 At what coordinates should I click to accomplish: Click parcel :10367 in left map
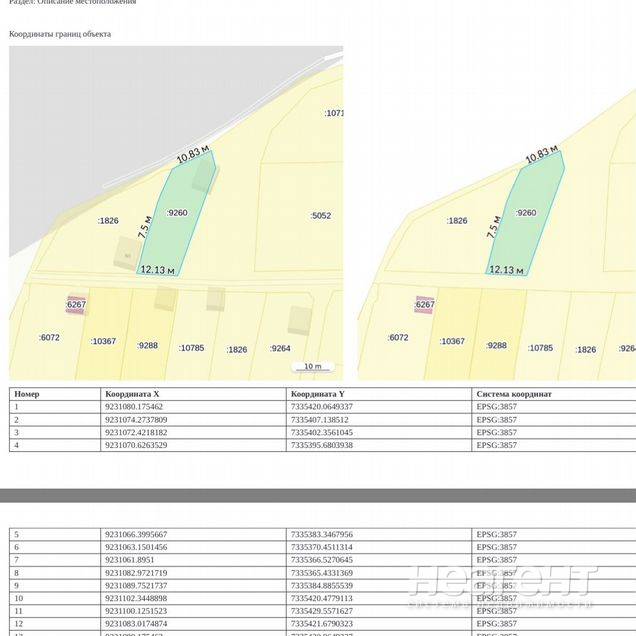pyautogui.click(x=103, y=341)
